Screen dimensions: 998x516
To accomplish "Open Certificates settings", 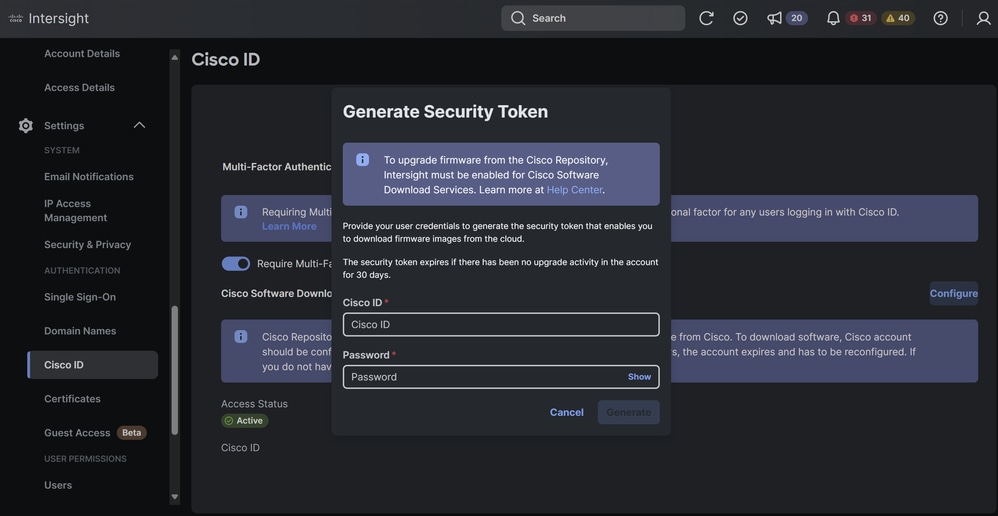I will coord(73,399).
